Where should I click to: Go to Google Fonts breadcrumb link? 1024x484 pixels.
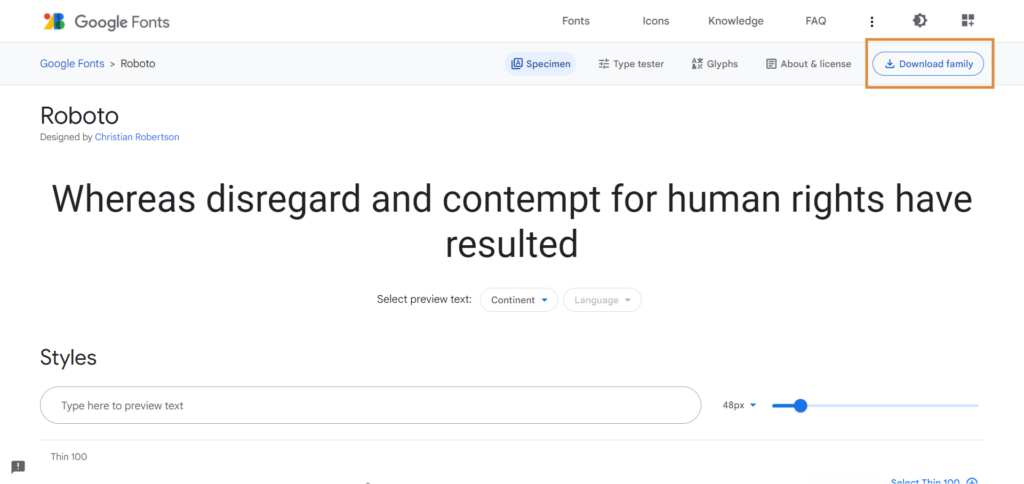[x=72, y=63]
